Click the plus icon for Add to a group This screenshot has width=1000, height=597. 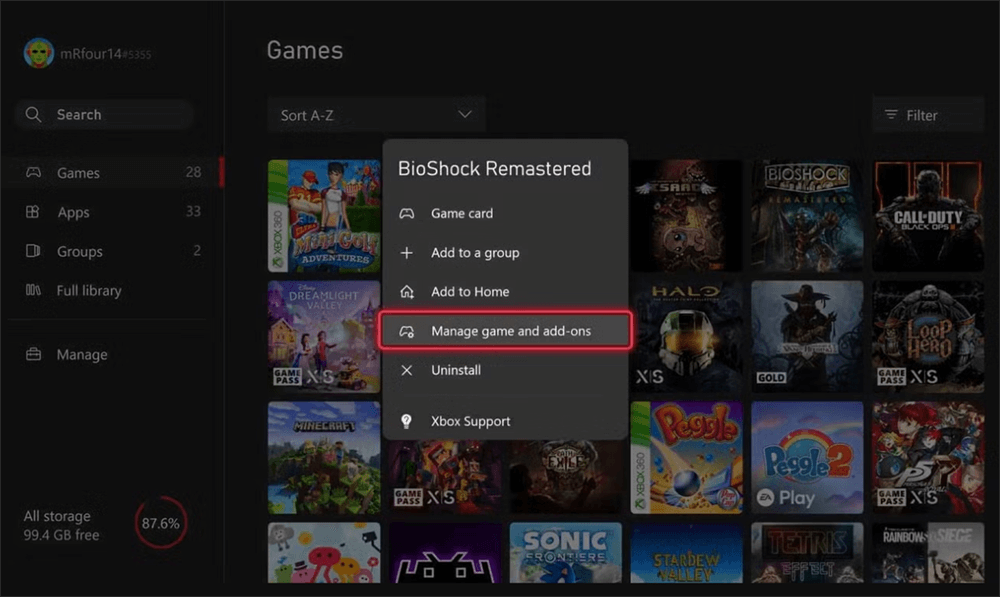(406, 253)
